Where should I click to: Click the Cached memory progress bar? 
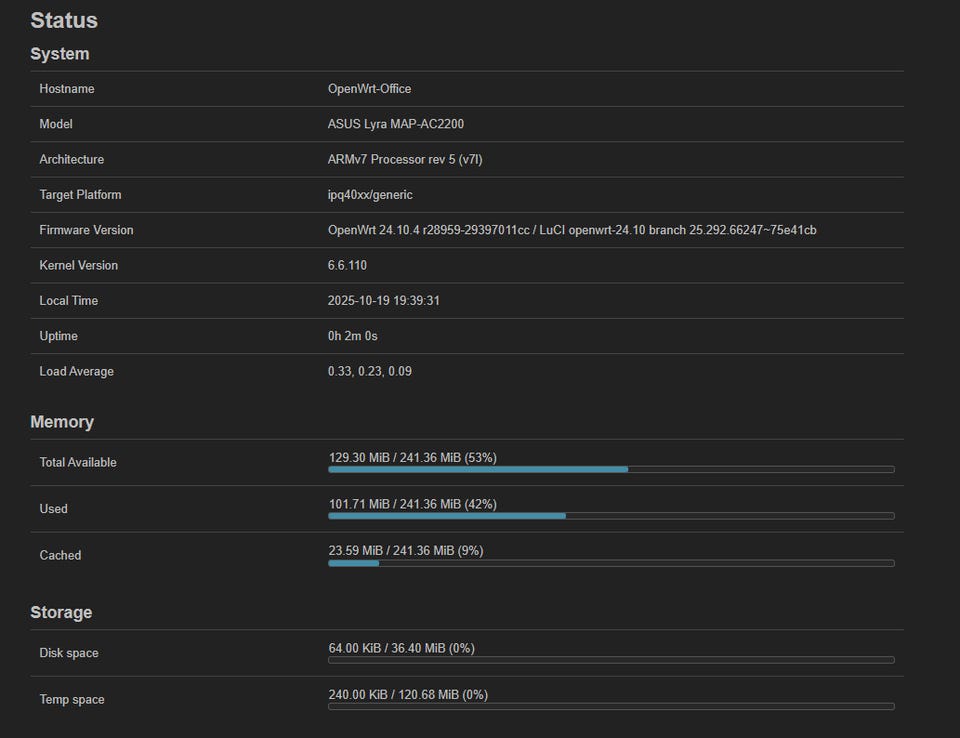click(611, 563)
